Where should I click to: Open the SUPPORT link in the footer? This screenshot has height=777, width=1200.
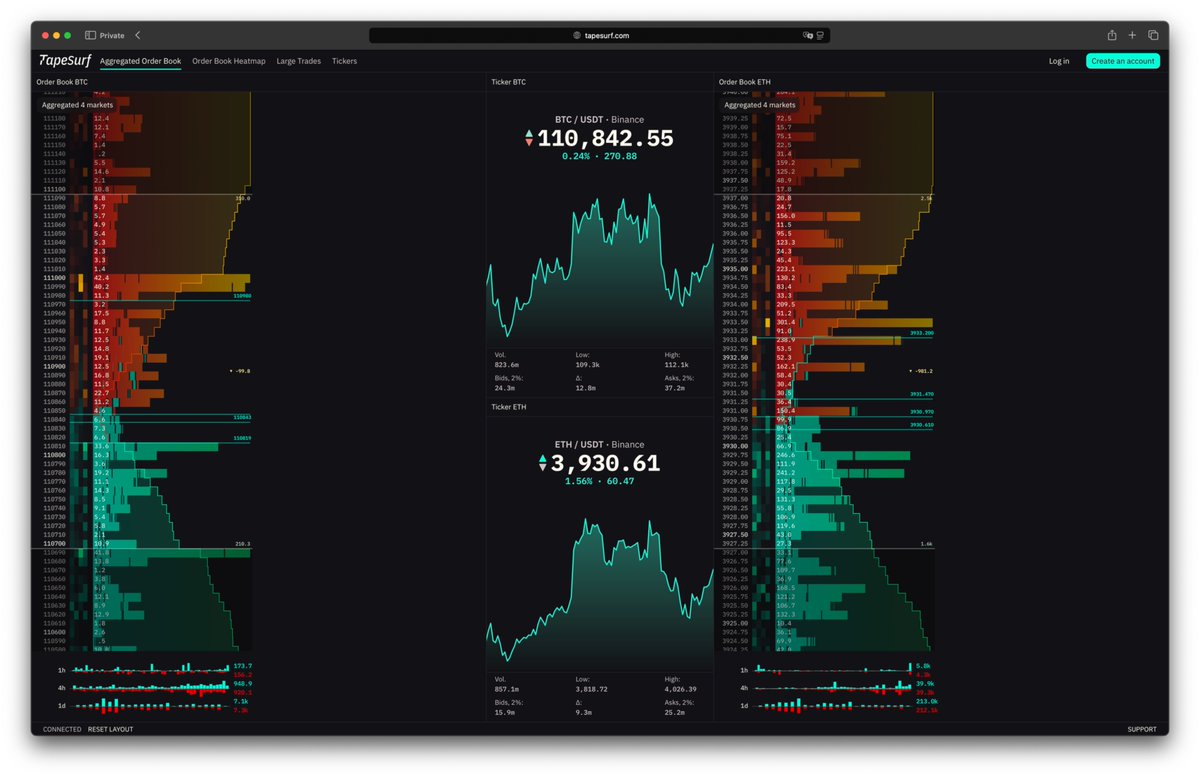(1142, 729)
